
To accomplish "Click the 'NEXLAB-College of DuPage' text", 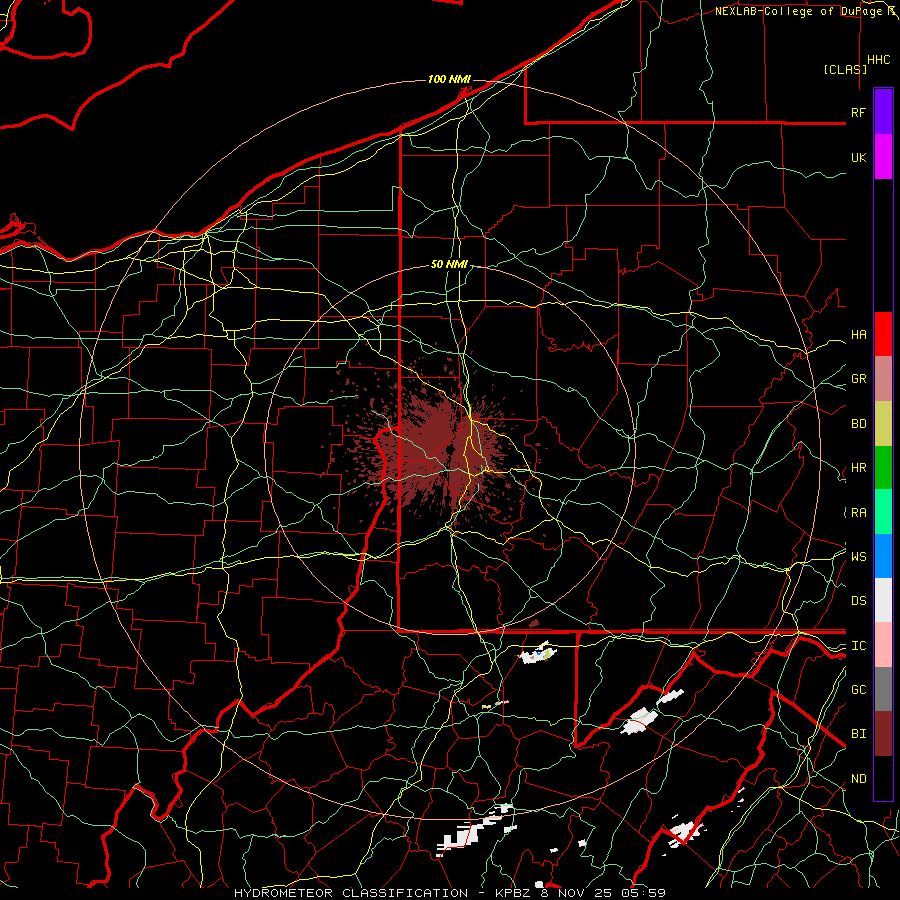I will pos(798,11).
